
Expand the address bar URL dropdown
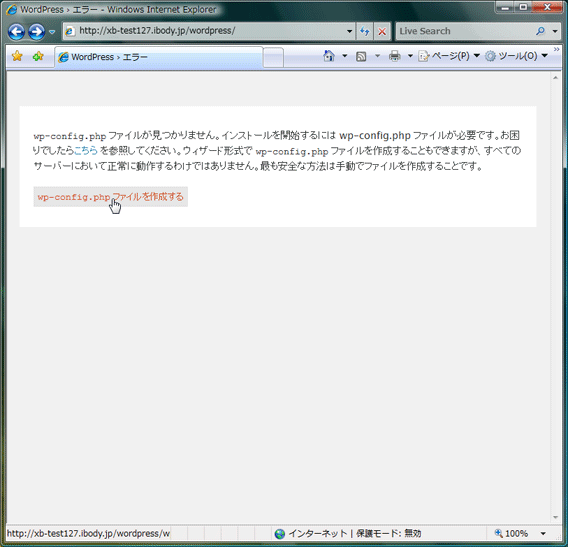pos(349,31)
